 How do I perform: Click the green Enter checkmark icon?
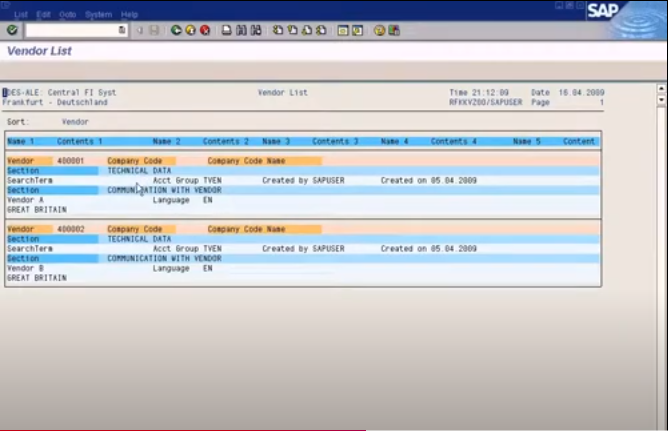12,30
